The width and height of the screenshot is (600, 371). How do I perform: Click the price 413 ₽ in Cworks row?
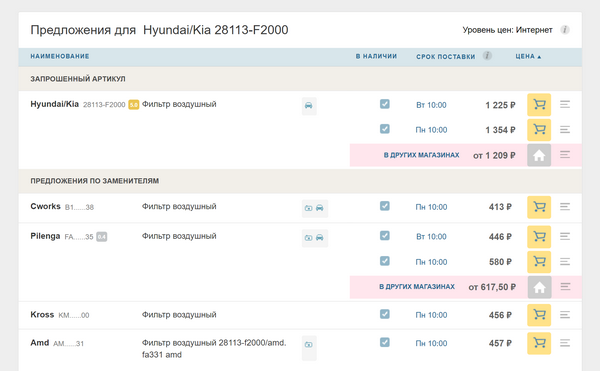click(x=500, y=207)
